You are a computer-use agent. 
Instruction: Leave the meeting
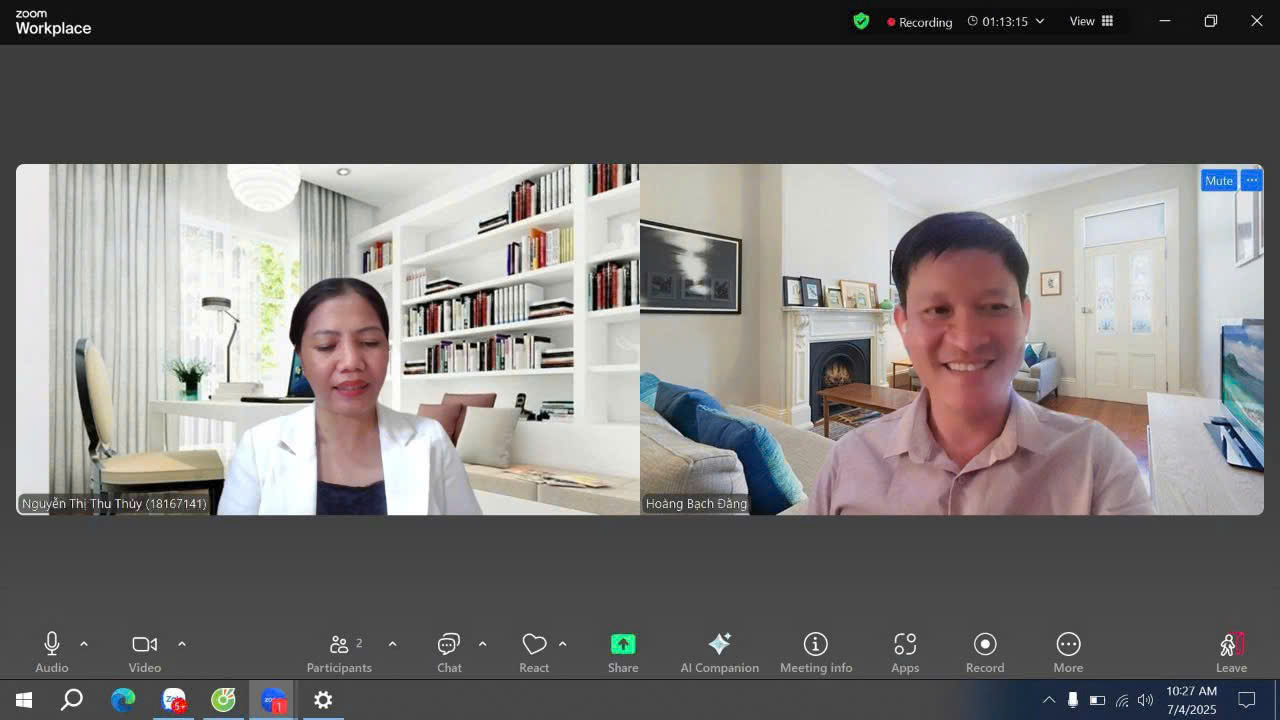pos(1231,653)
